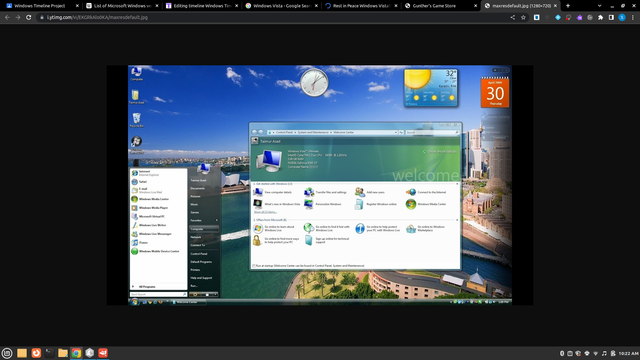The height and width of the screenshot is (360, 640).
Task: Open the red app icon in taskbar
Action: tap(103, 353)
